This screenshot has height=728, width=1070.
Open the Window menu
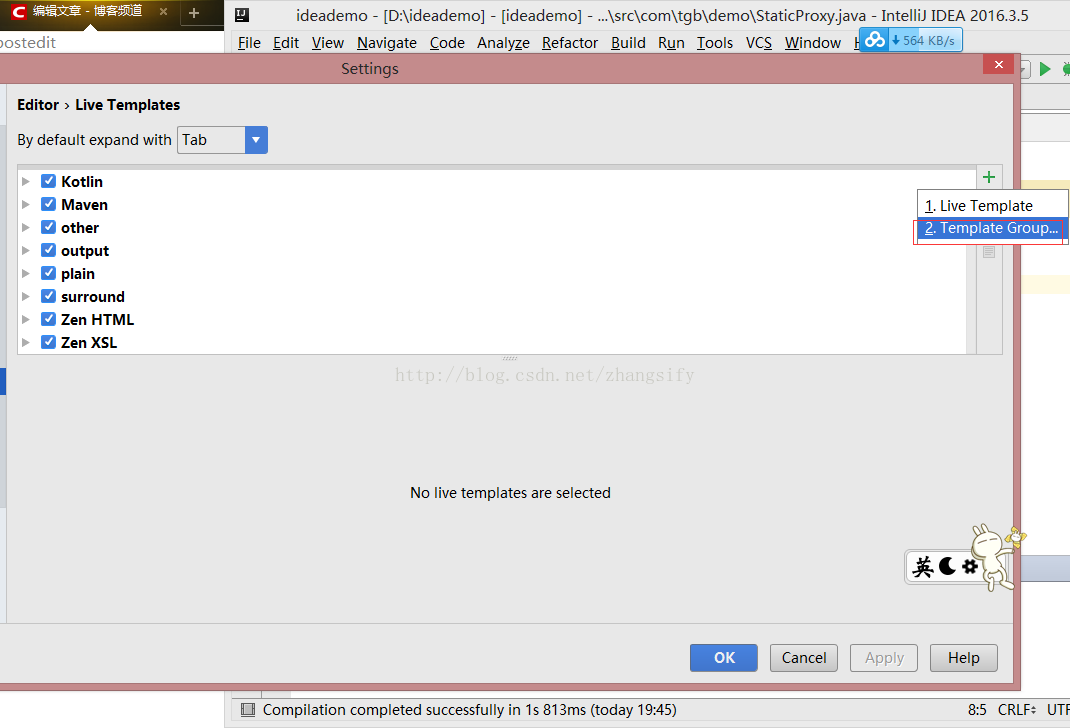pyautogui.click(x=813, y=43)
